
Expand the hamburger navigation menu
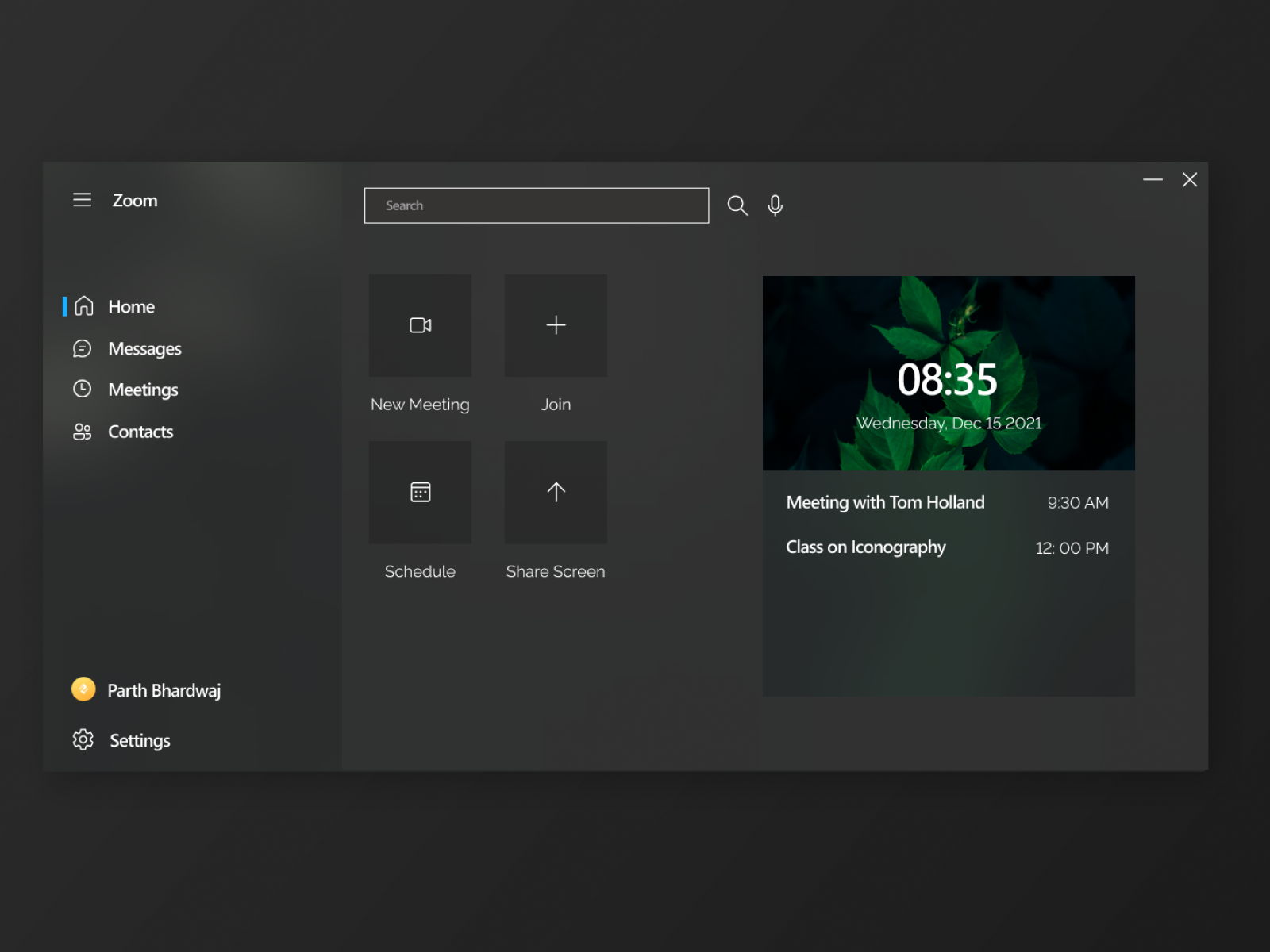82,200
